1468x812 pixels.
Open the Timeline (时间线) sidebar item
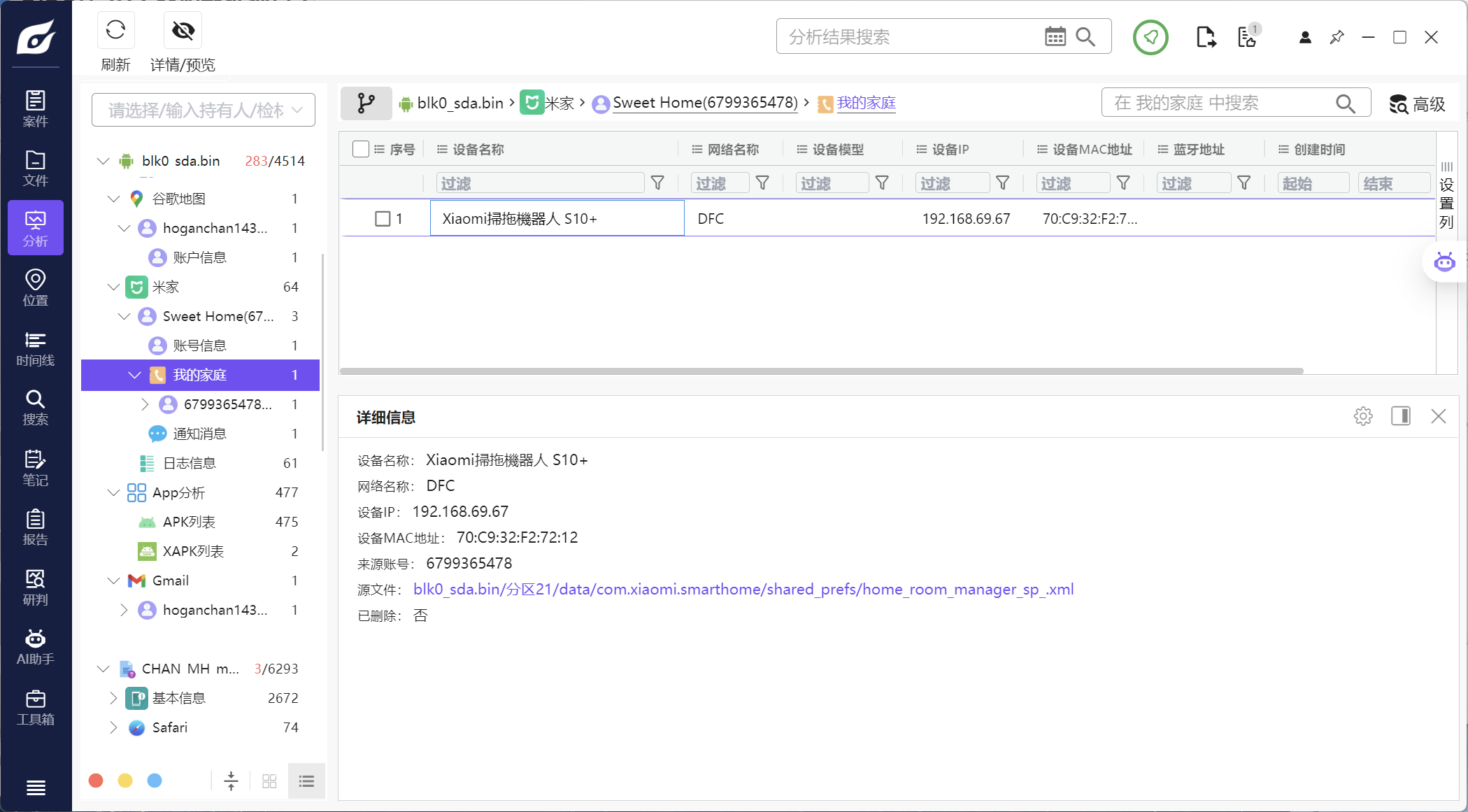pos(35,348)
